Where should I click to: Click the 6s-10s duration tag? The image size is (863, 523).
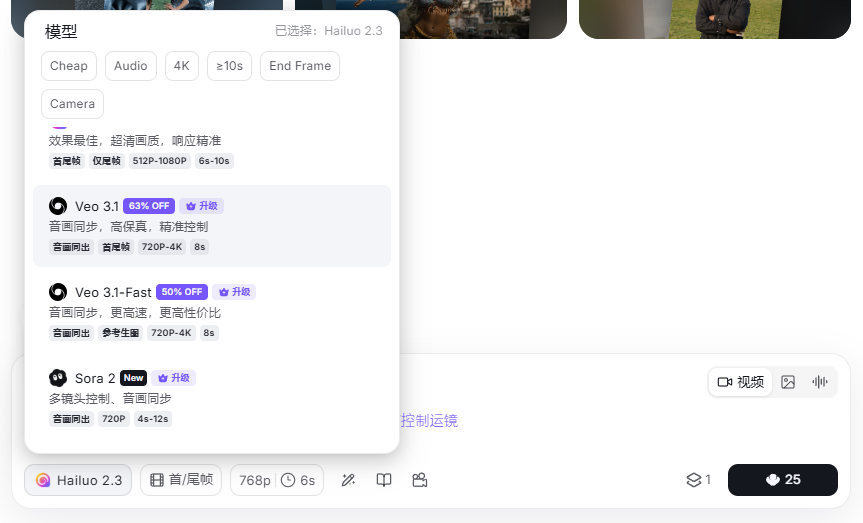pyautogui.click(x=214, y=161)
